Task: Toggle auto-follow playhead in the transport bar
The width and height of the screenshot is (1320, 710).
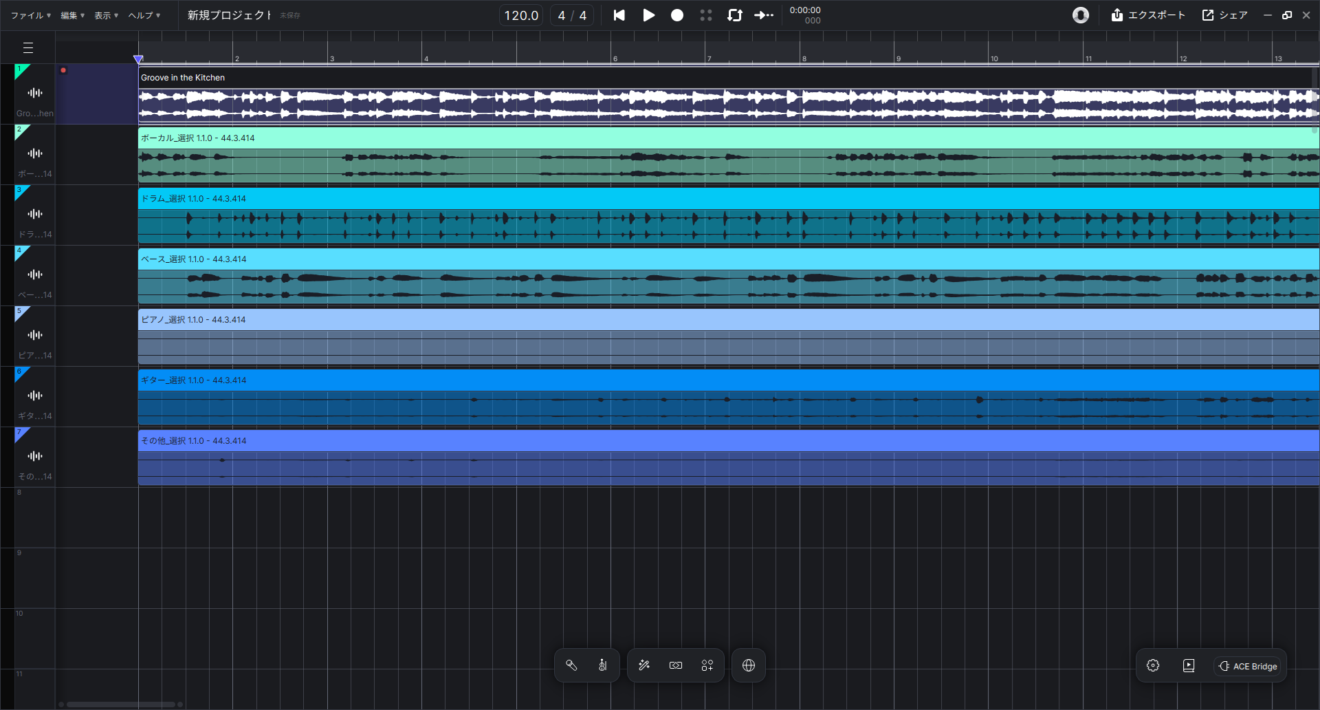Action: 763,15
